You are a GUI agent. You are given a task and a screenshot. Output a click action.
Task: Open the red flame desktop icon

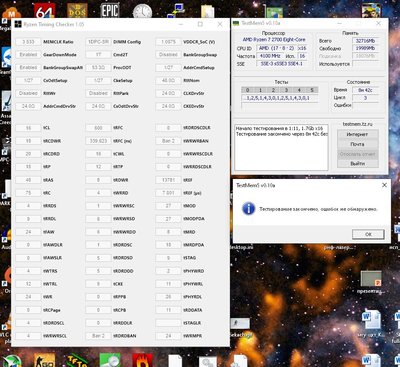(142, 361)
